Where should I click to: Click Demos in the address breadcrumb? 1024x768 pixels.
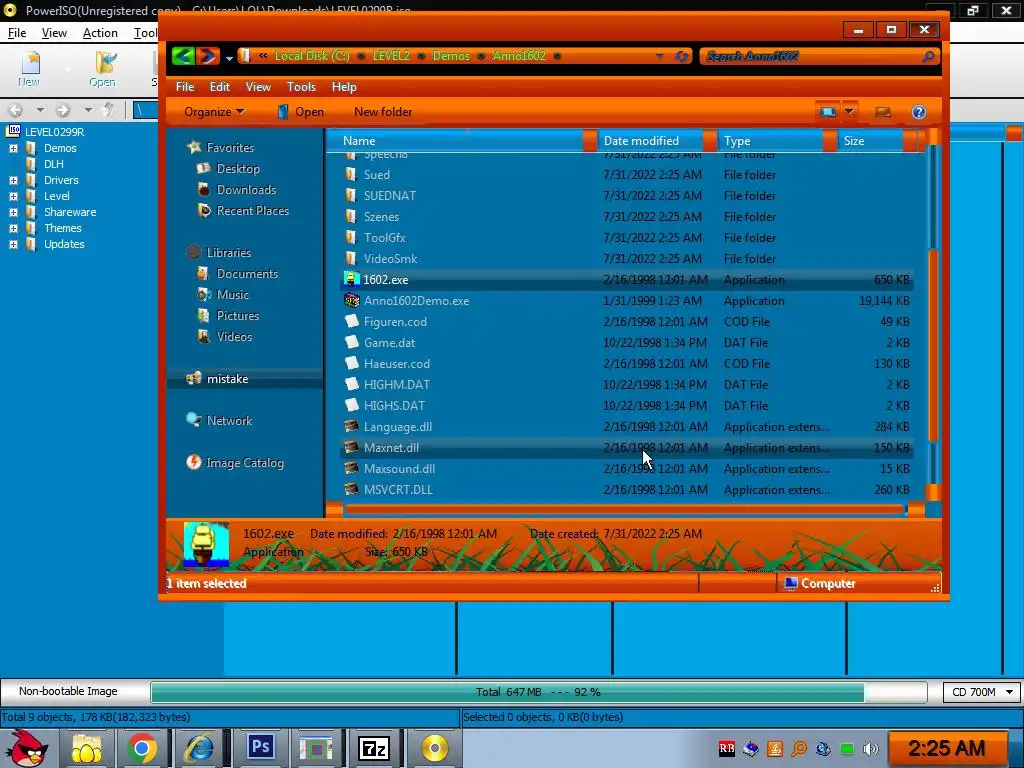451,56
